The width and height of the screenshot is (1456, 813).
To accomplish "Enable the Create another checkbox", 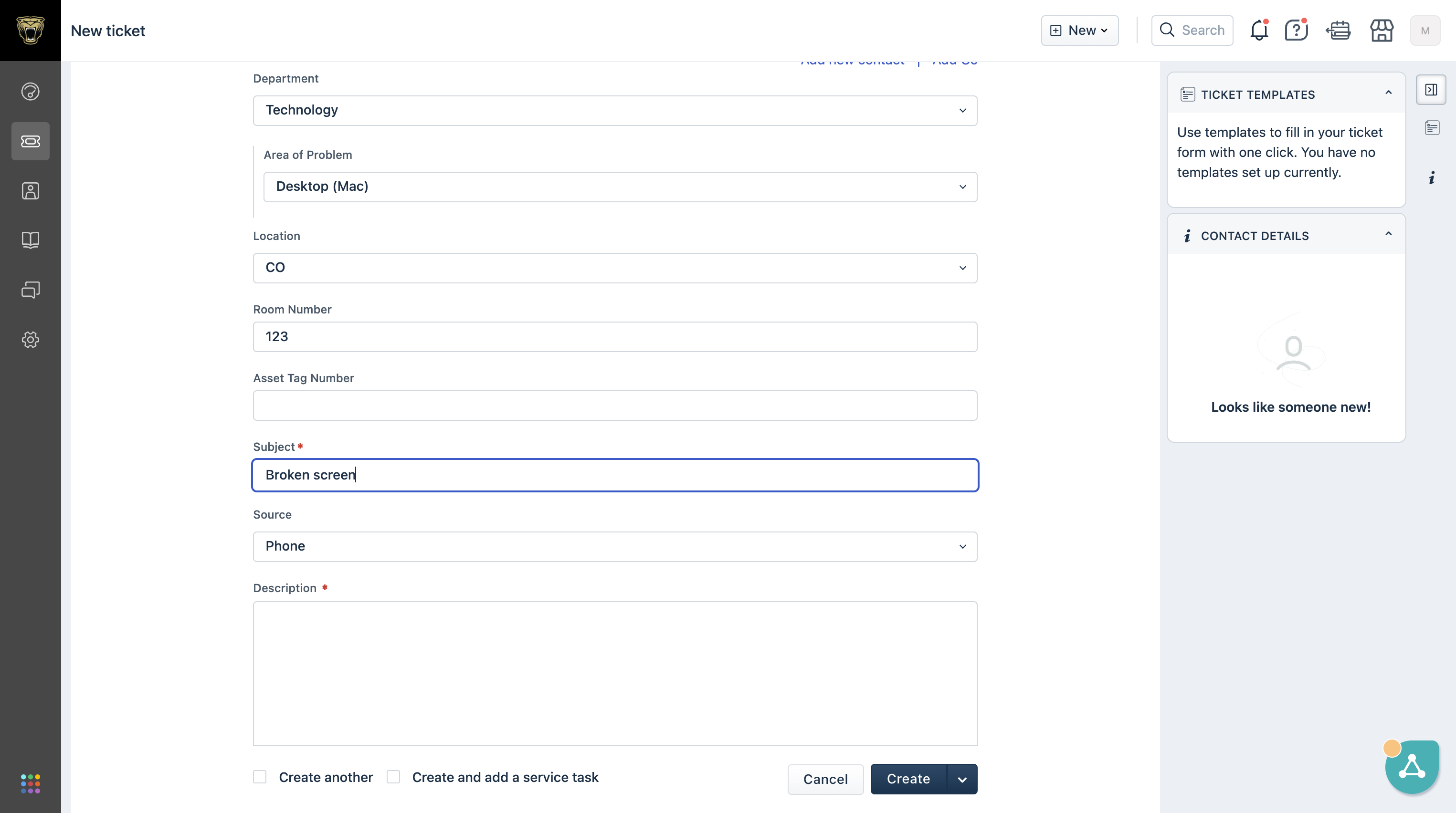I will [260, 777].
